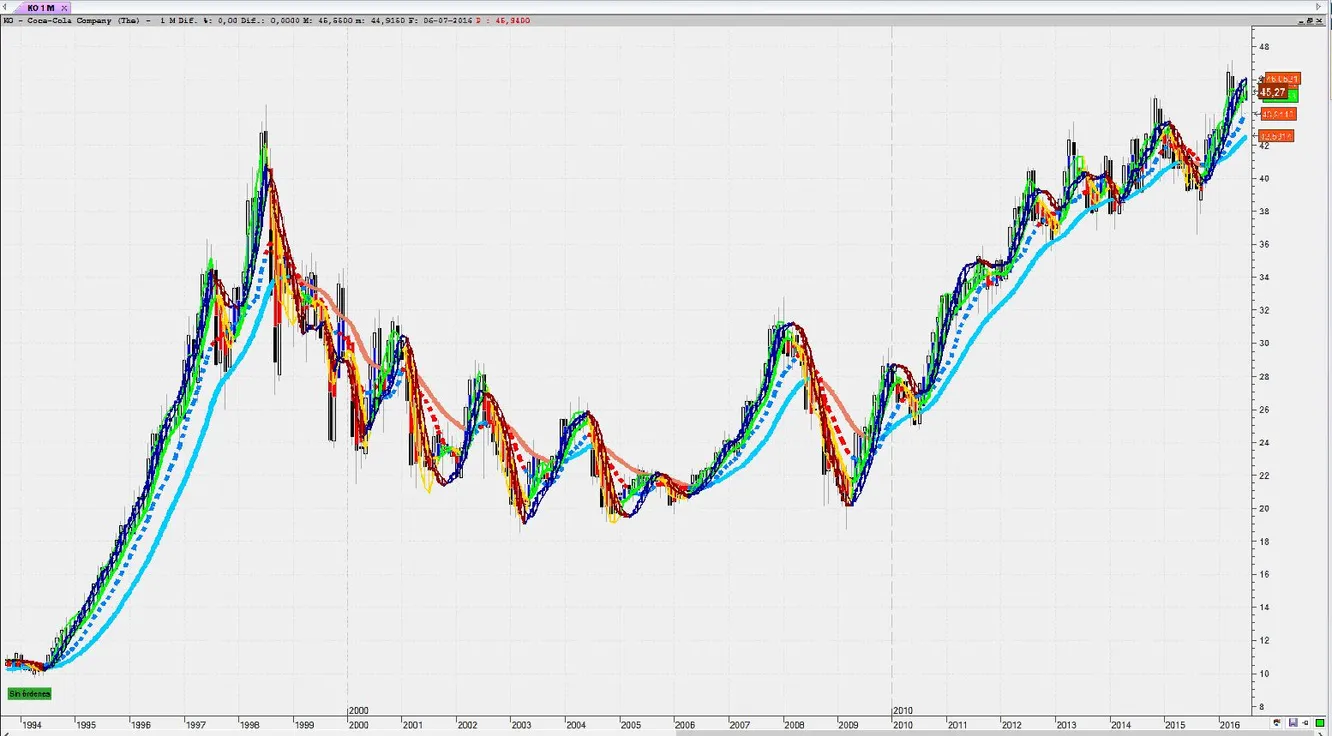This screenshot has height=736, width=1332.
Task: Click the 2000 decade marker on time axis
Action: (x=358, y=710)
